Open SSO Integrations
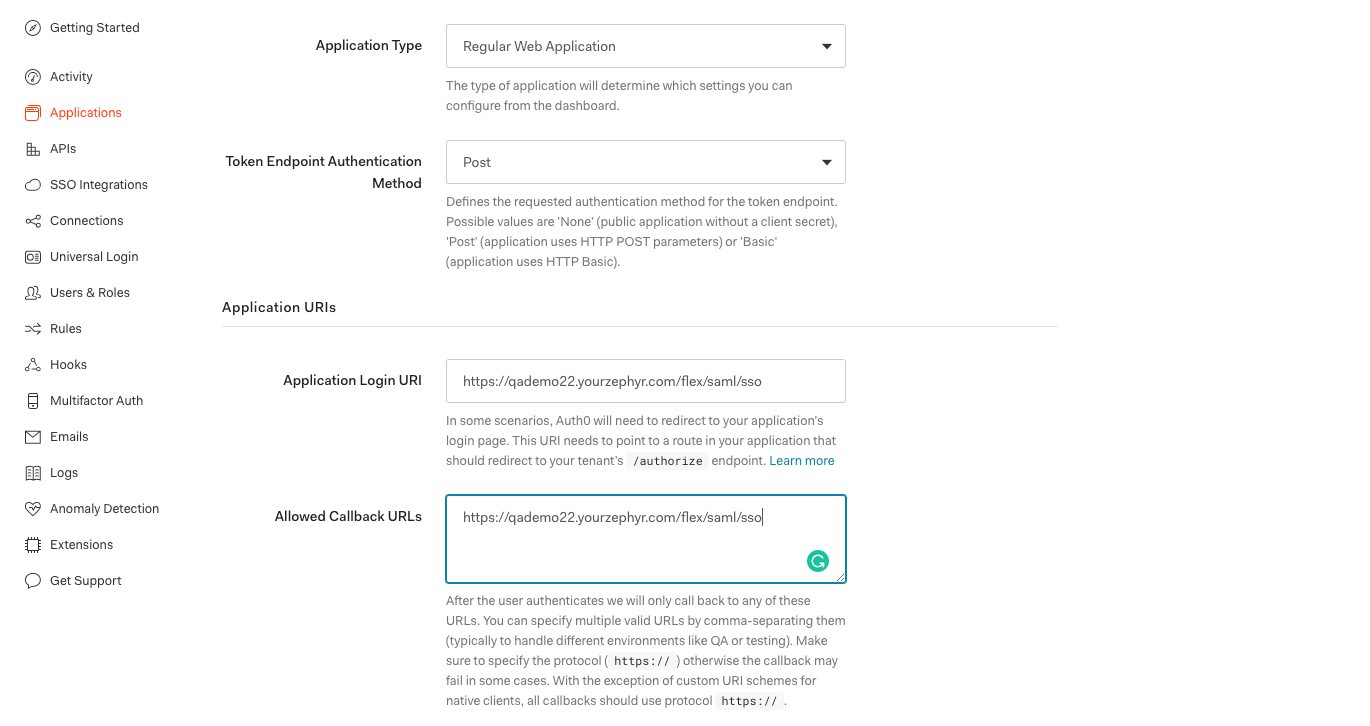Screen dimensions: 1370x726 coord(98,184)
